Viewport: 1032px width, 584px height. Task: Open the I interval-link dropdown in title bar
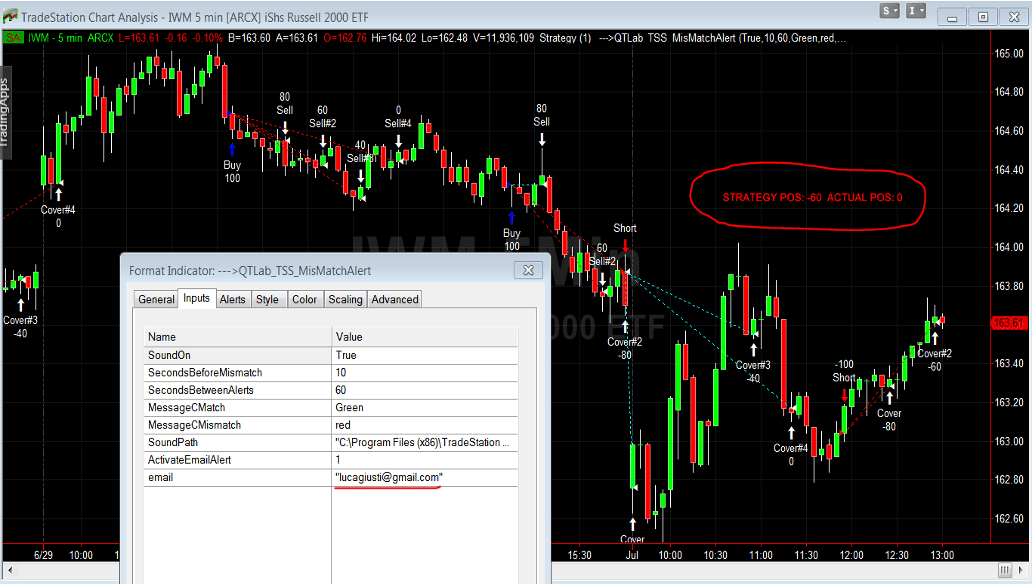click(x=916, y=11)
